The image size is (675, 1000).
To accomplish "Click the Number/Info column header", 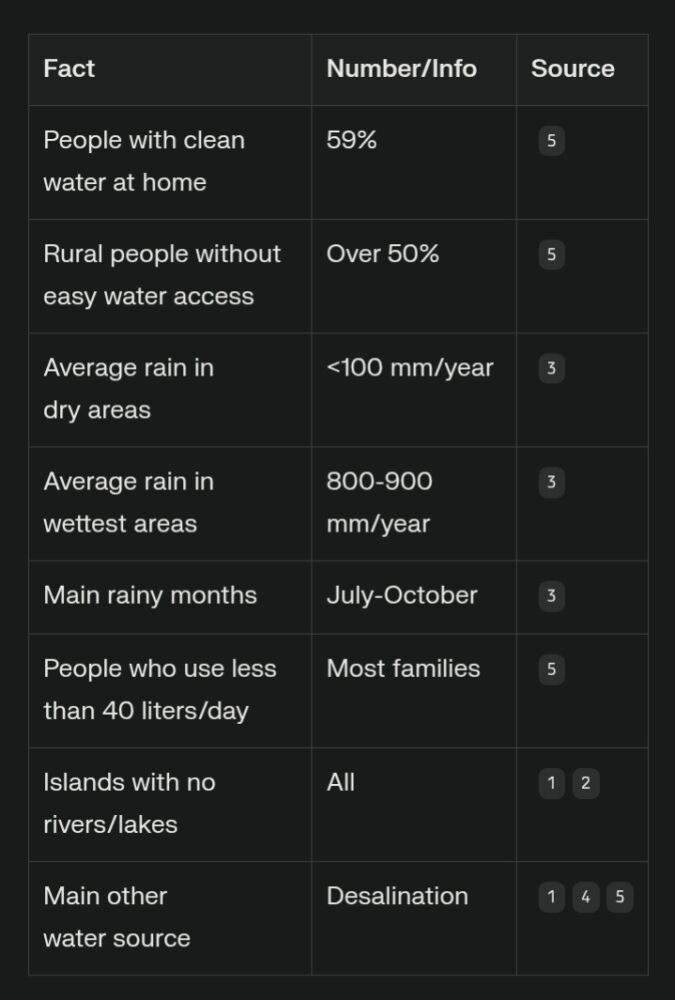I will pos(401,69).
